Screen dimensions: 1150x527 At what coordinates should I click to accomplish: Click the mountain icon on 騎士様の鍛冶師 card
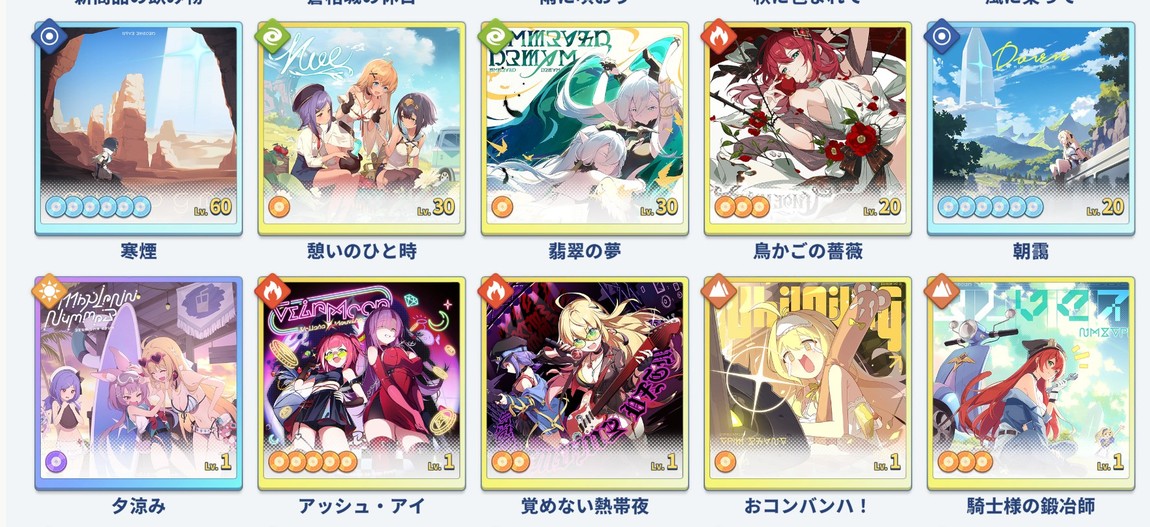click(941, 292)
